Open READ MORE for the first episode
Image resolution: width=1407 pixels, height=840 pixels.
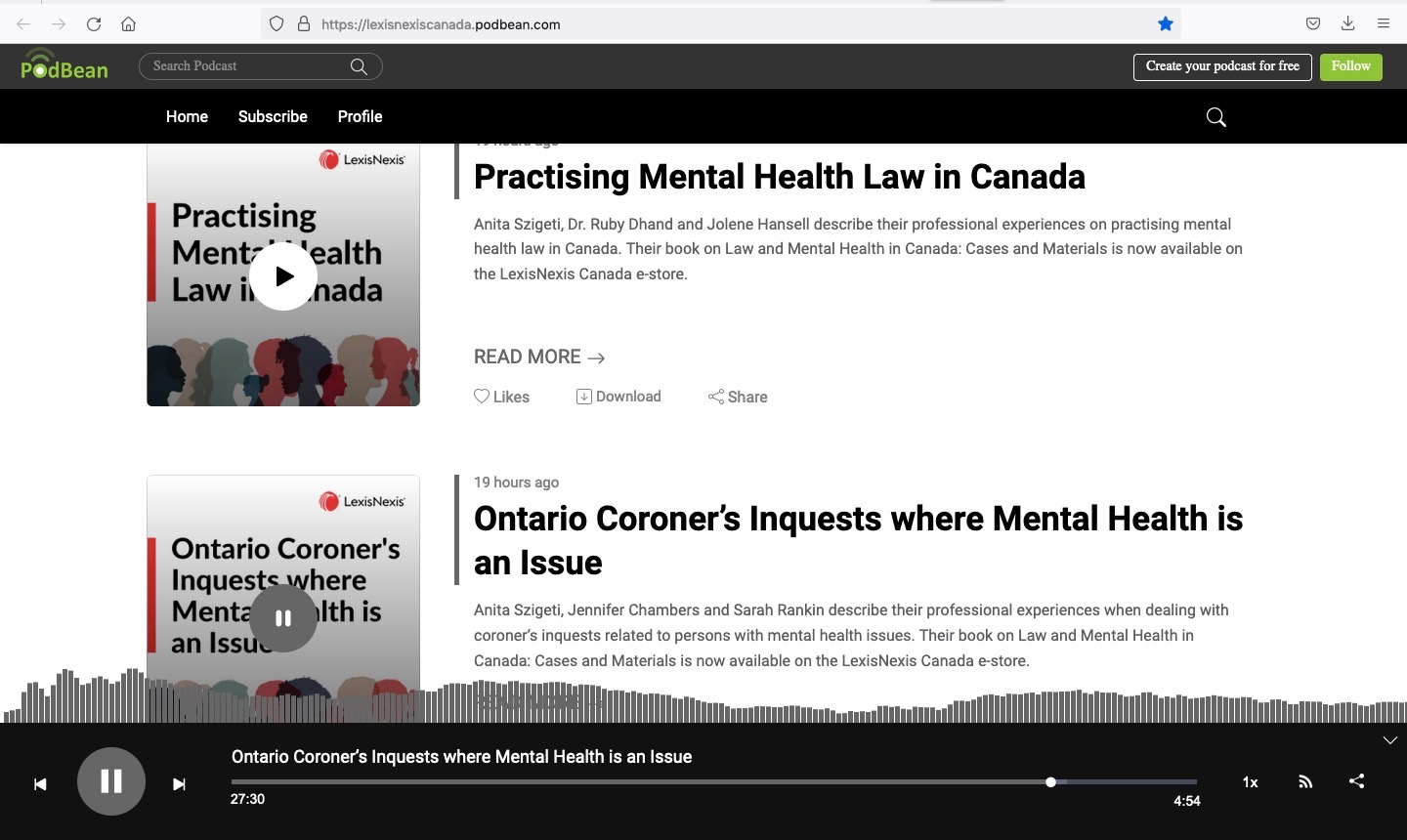pos(538,357)
